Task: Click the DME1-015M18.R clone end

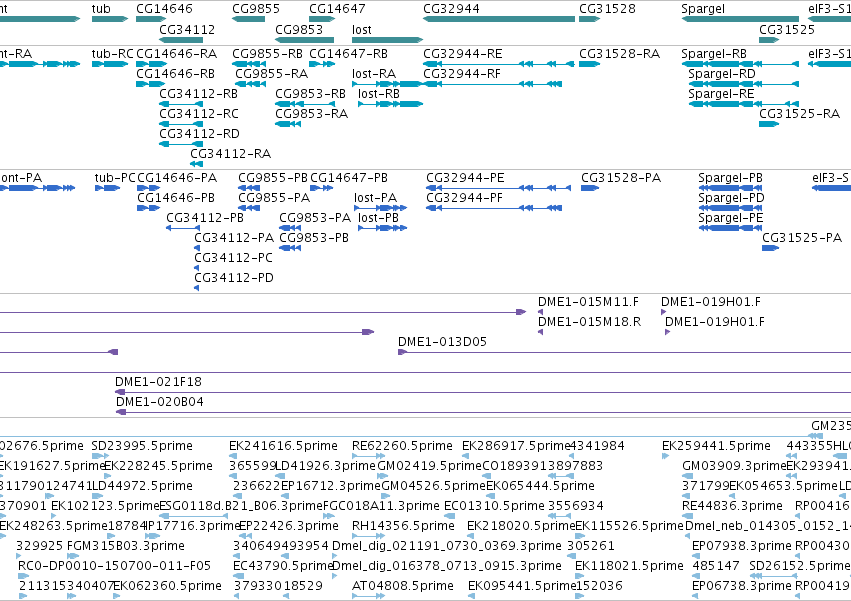Action: [x=589, y=322]
